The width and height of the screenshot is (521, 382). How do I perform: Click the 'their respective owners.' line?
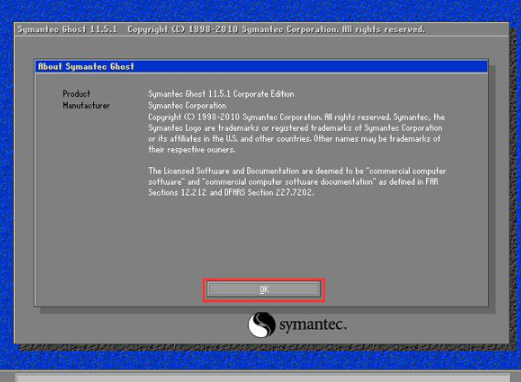[x=191, y=149]
